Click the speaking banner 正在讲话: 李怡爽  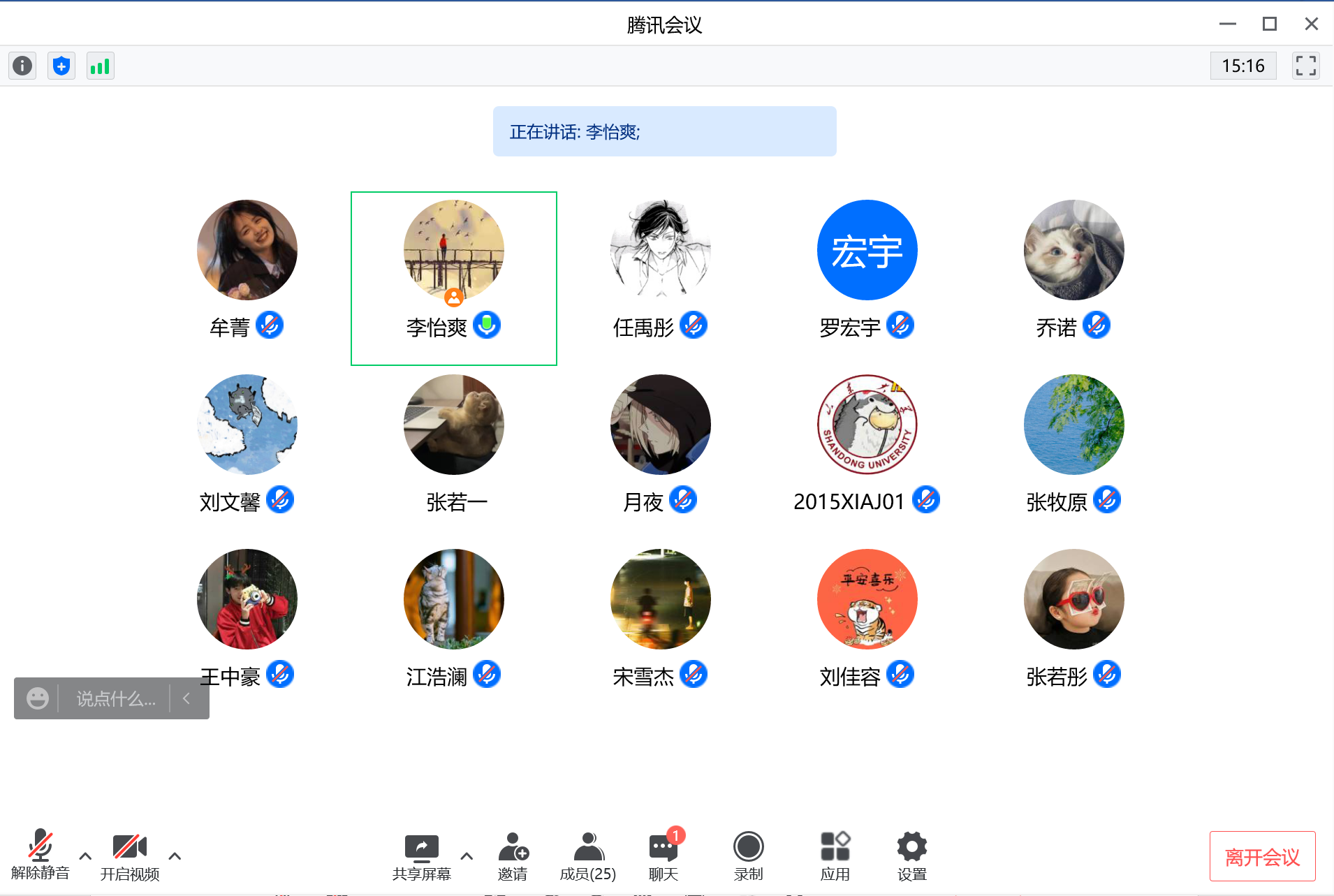click(664, 131)
